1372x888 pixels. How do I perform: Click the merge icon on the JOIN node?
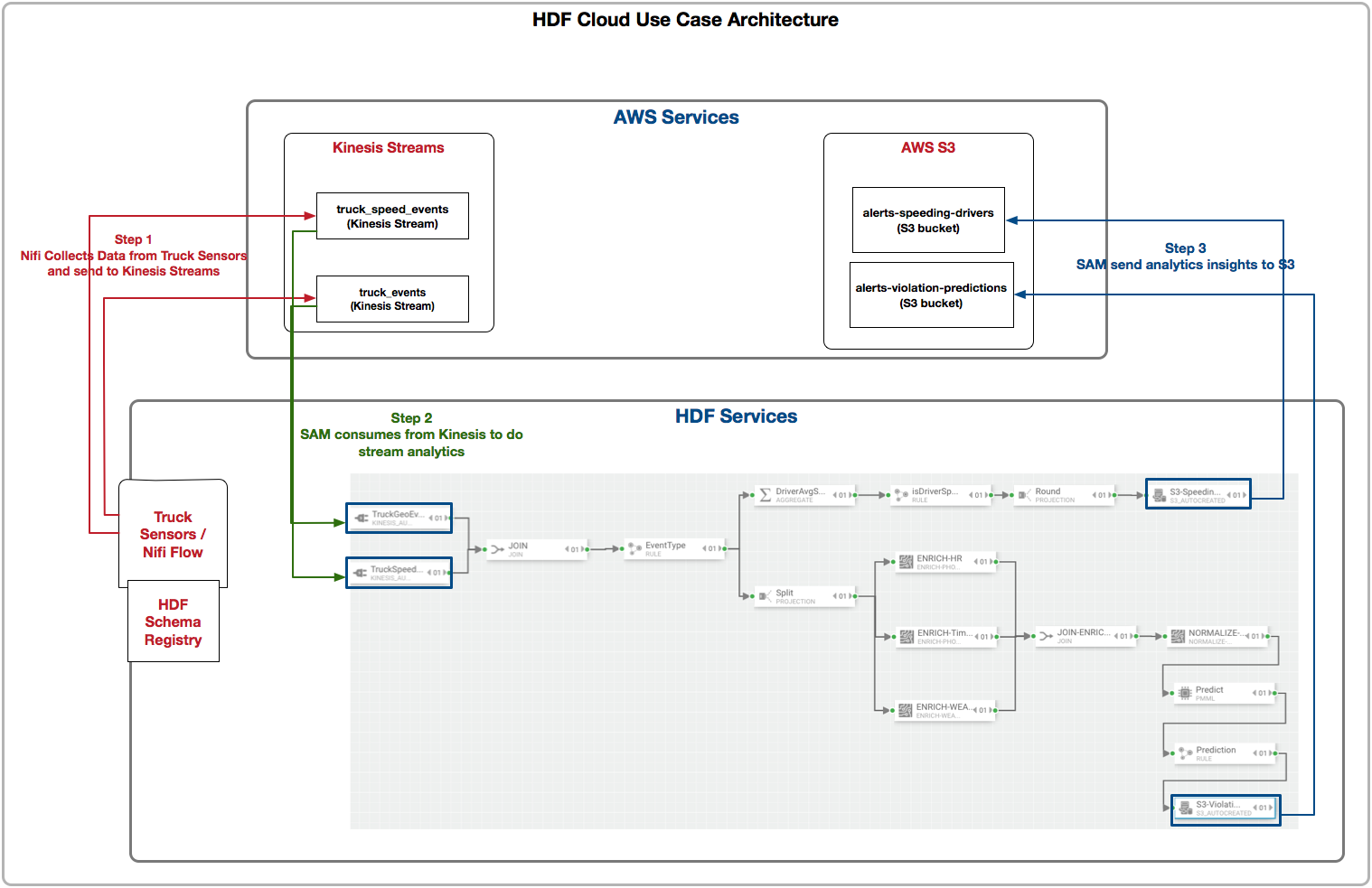coord(497,549)
